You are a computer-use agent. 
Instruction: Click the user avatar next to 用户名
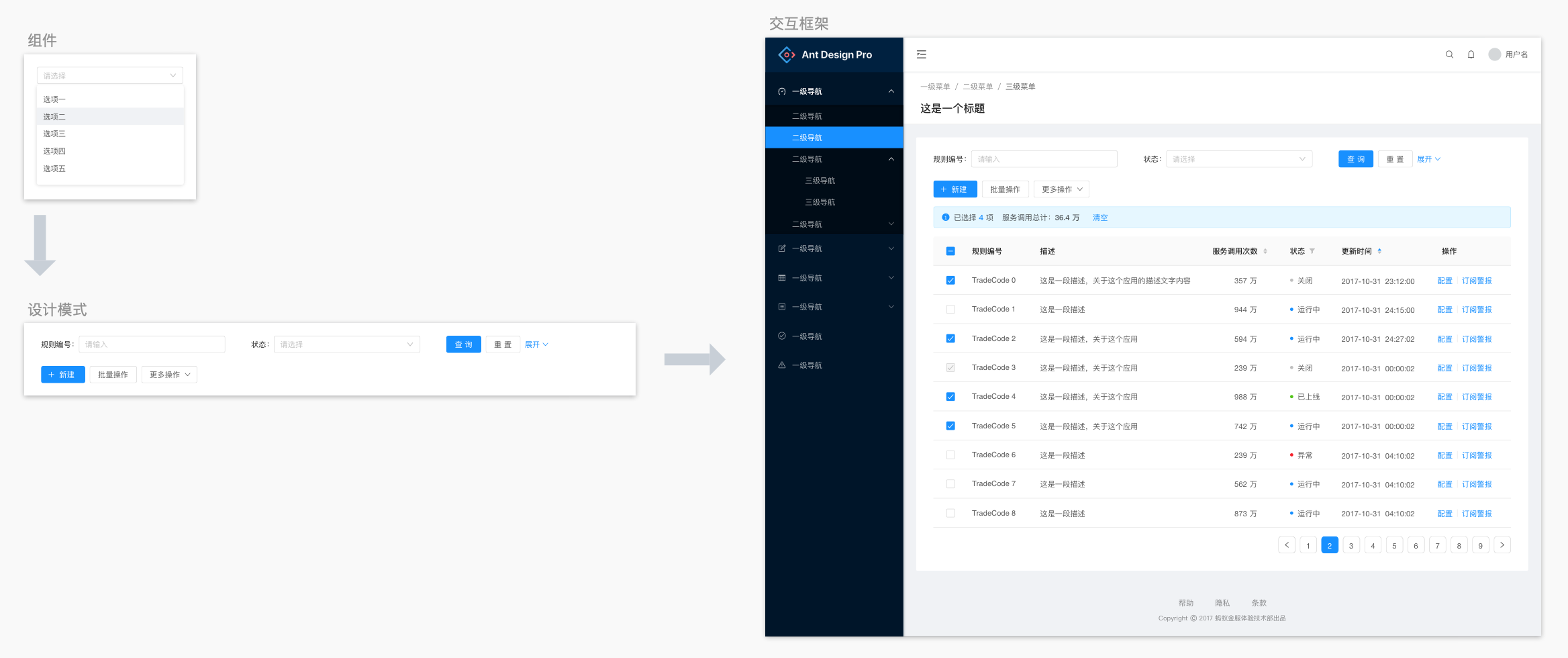point(1494,54)
